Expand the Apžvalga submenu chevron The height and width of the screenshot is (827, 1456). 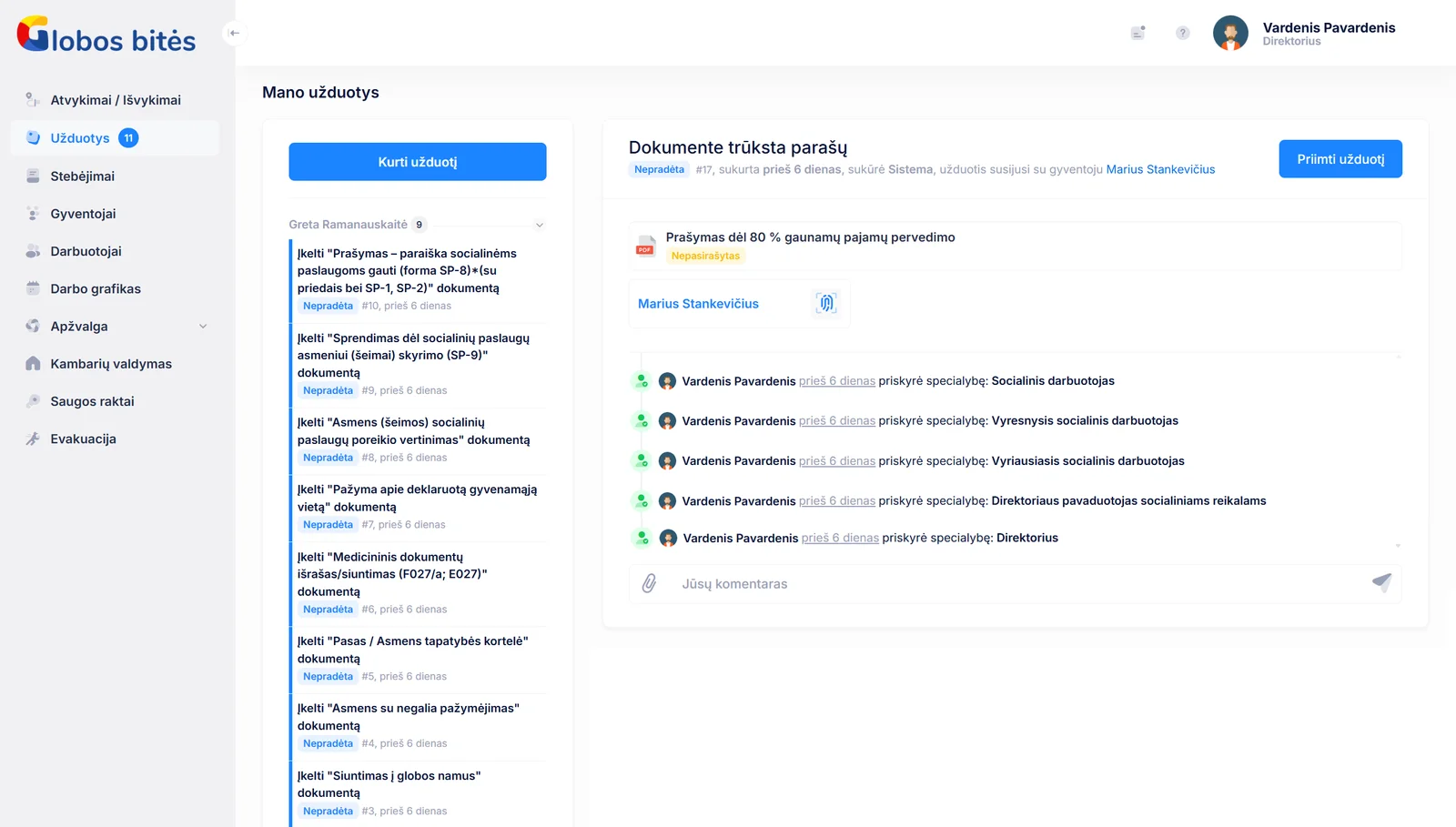click(x=203, y=327)
